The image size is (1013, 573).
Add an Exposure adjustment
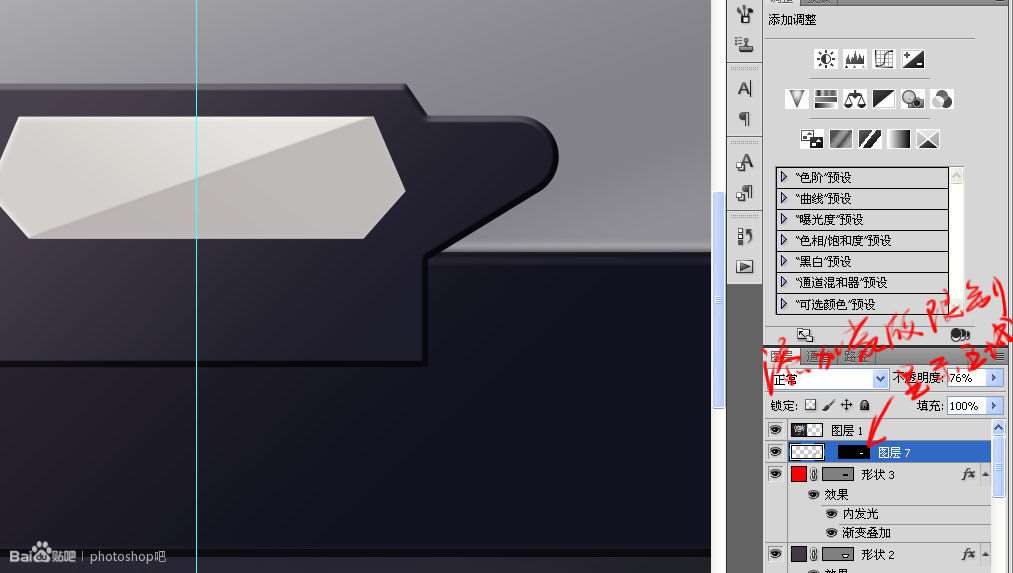click(912, 59)
